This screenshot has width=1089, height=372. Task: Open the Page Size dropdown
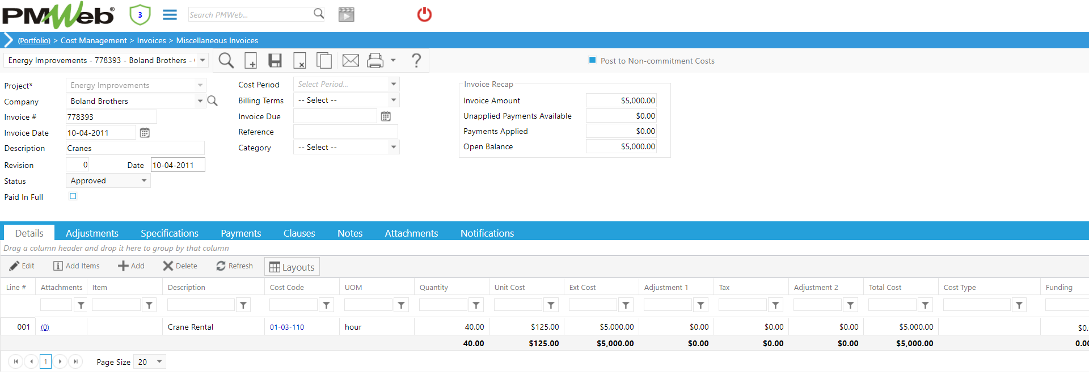(x=160, y=362)
